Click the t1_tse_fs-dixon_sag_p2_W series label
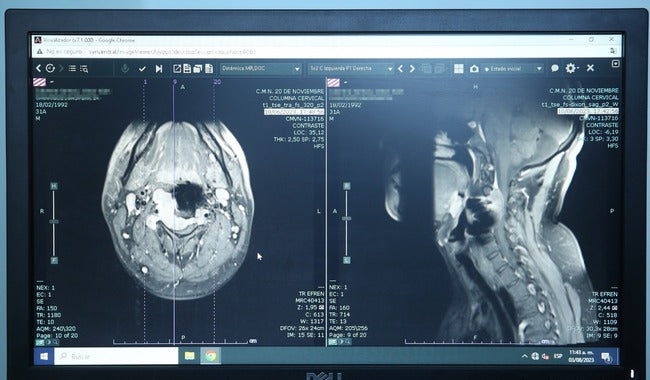Image resolution: width=650 pixels, height=380 pixels. pos(580,104)
